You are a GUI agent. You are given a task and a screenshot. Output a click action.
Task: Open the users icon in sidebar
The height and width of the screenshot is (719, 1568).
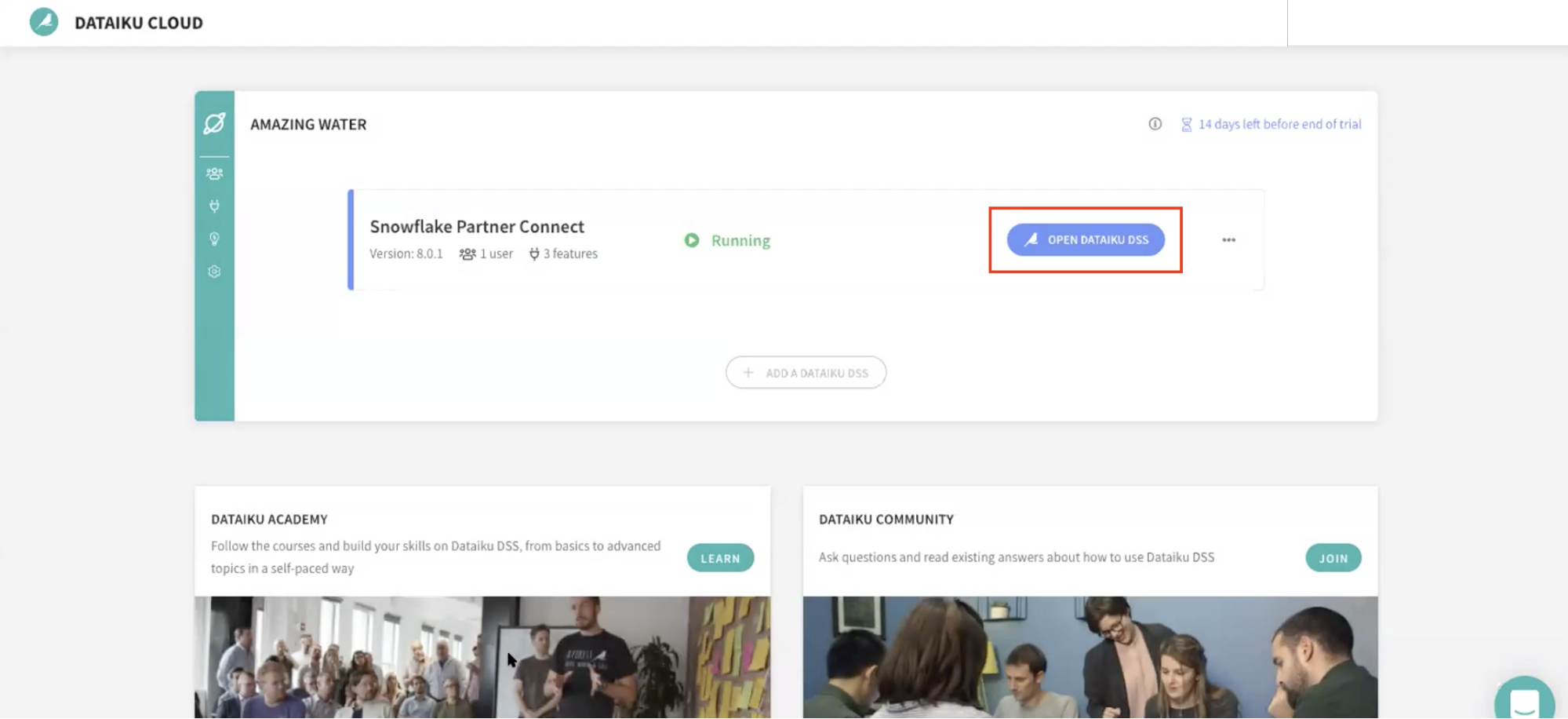coord(214,173)
